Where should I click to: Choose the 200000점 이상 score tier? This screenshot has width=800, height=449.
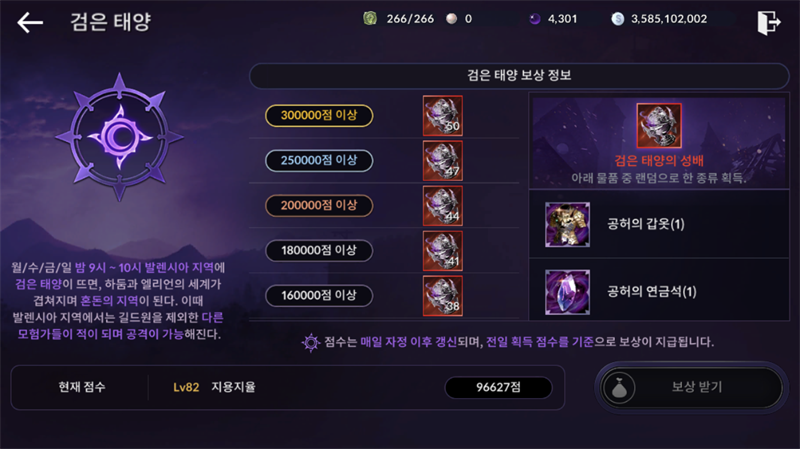point(319,205)
